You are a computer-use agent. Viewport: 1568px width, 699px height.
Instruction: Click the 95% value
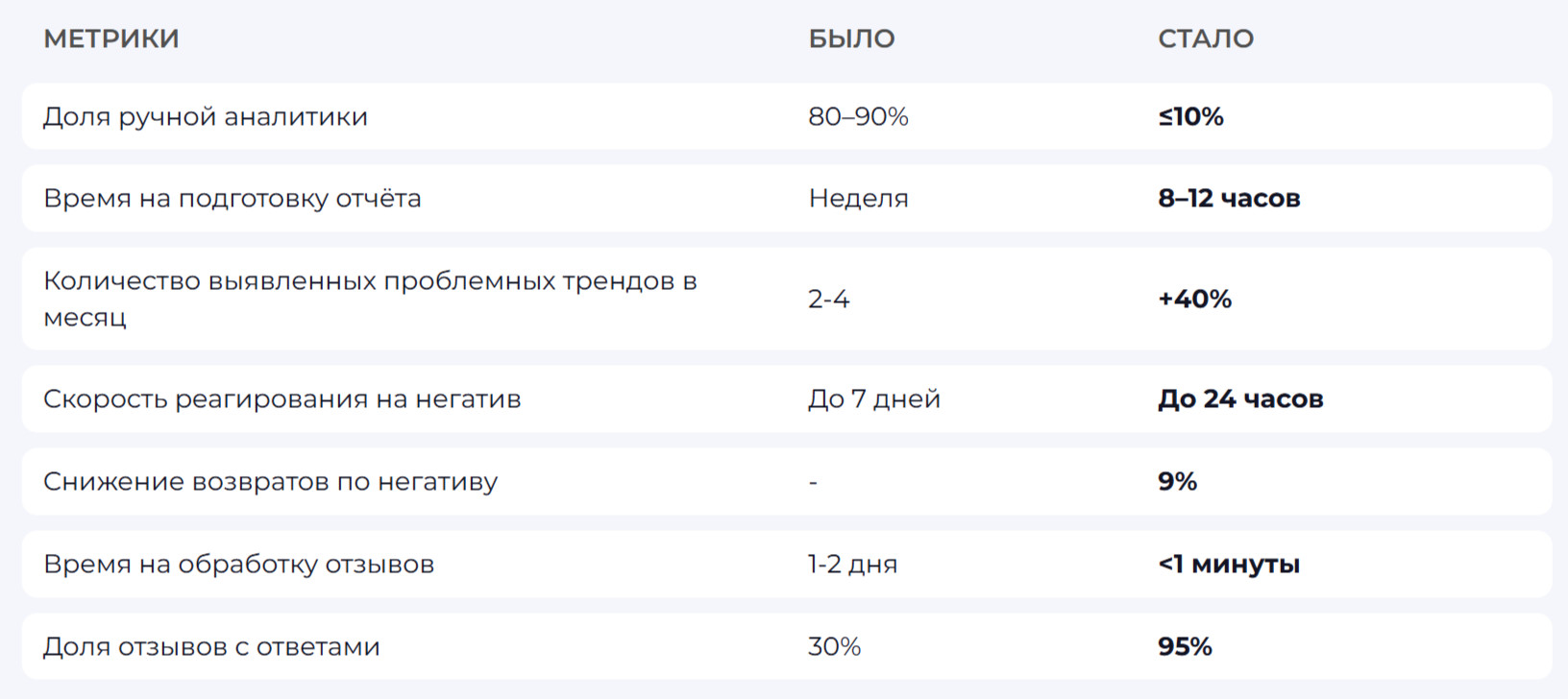(1185, 647)
